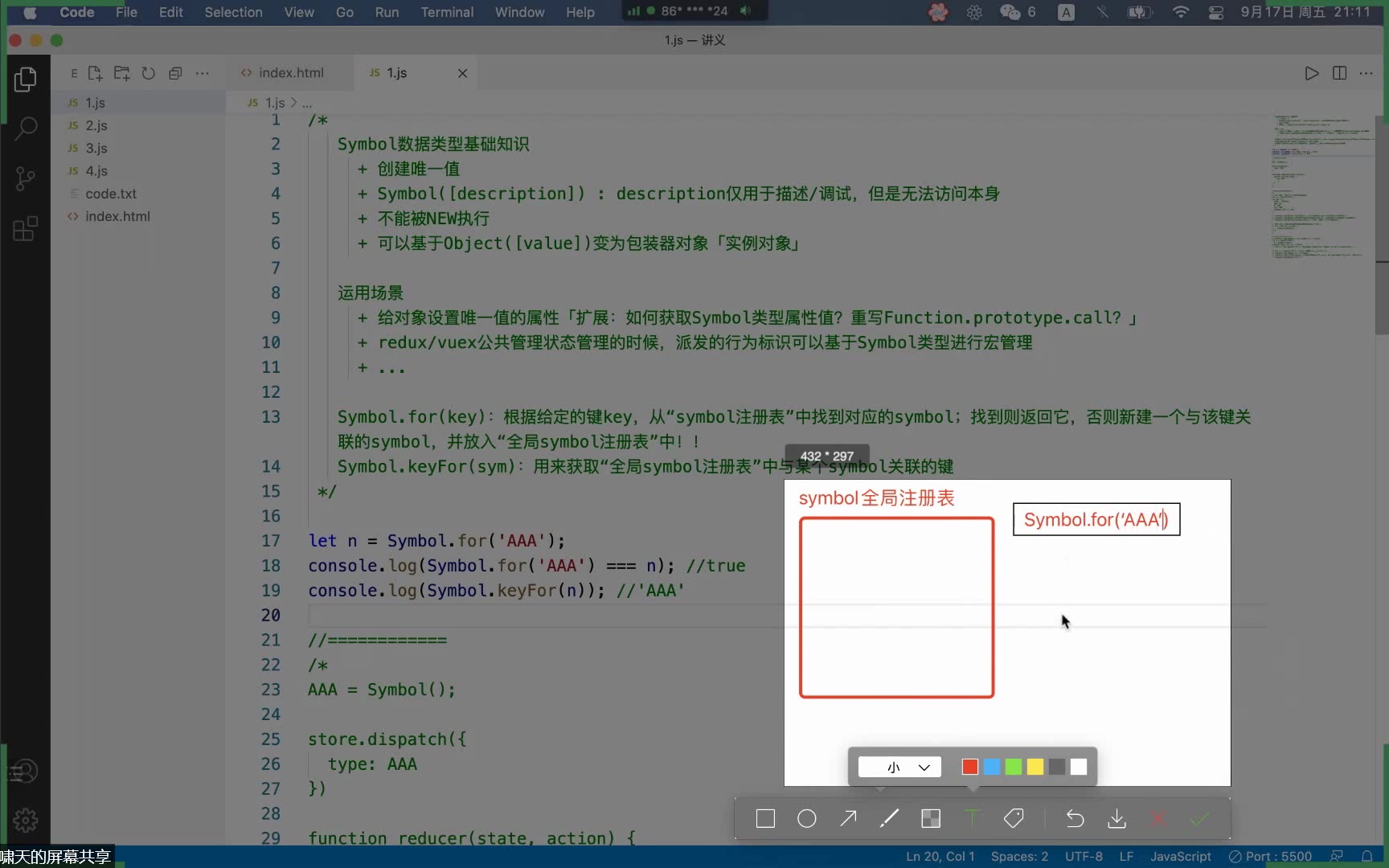The image size is (1389, 868).
Task: Open index.html in the explorer file list
Action: coord(138,216)
